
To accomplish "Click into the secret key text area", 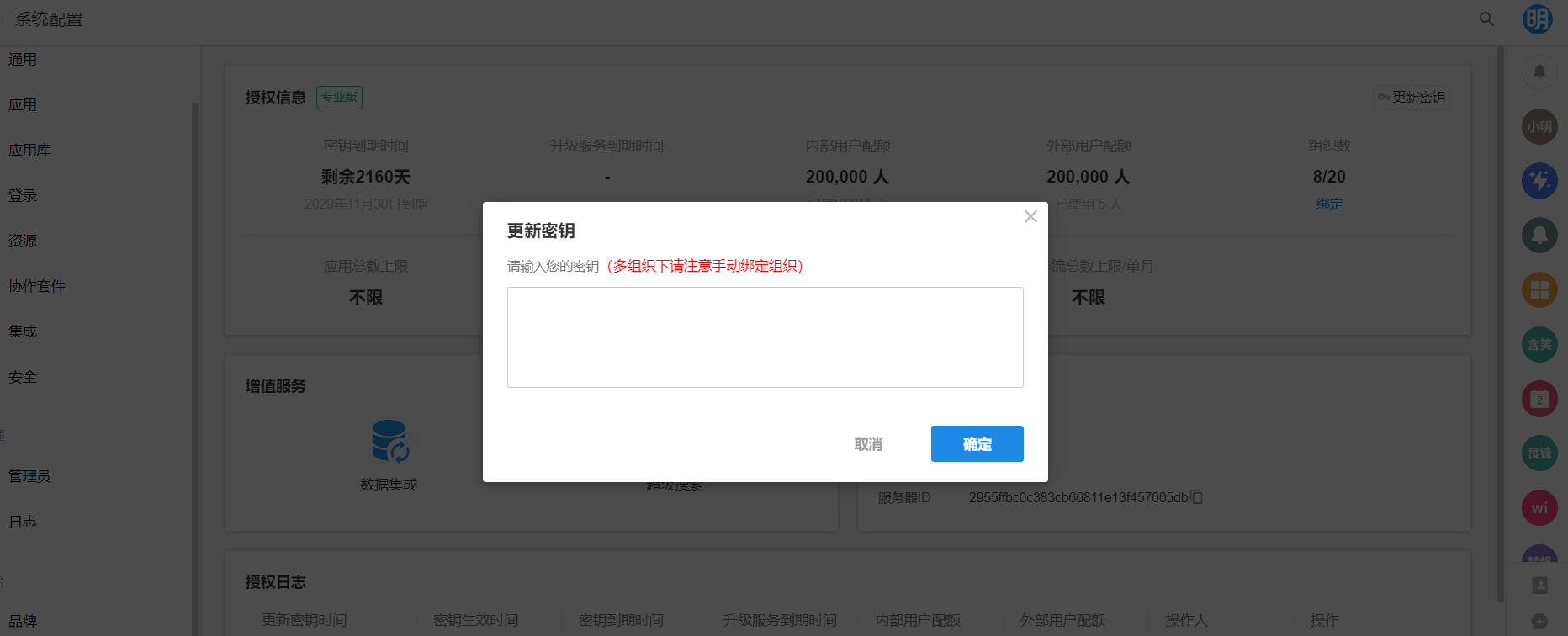I will coord(765,337).
